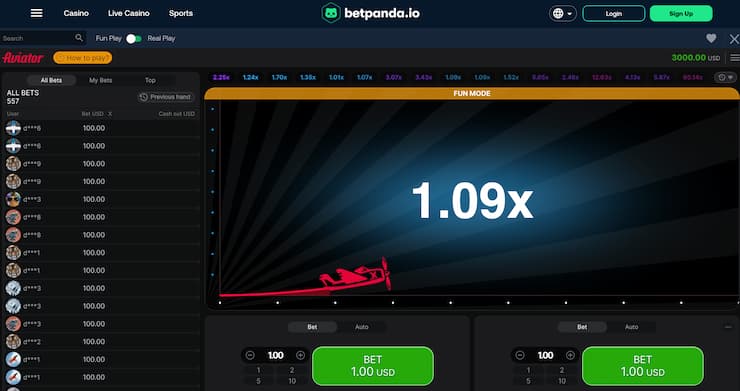Open the globe language selector

[563, 13]
